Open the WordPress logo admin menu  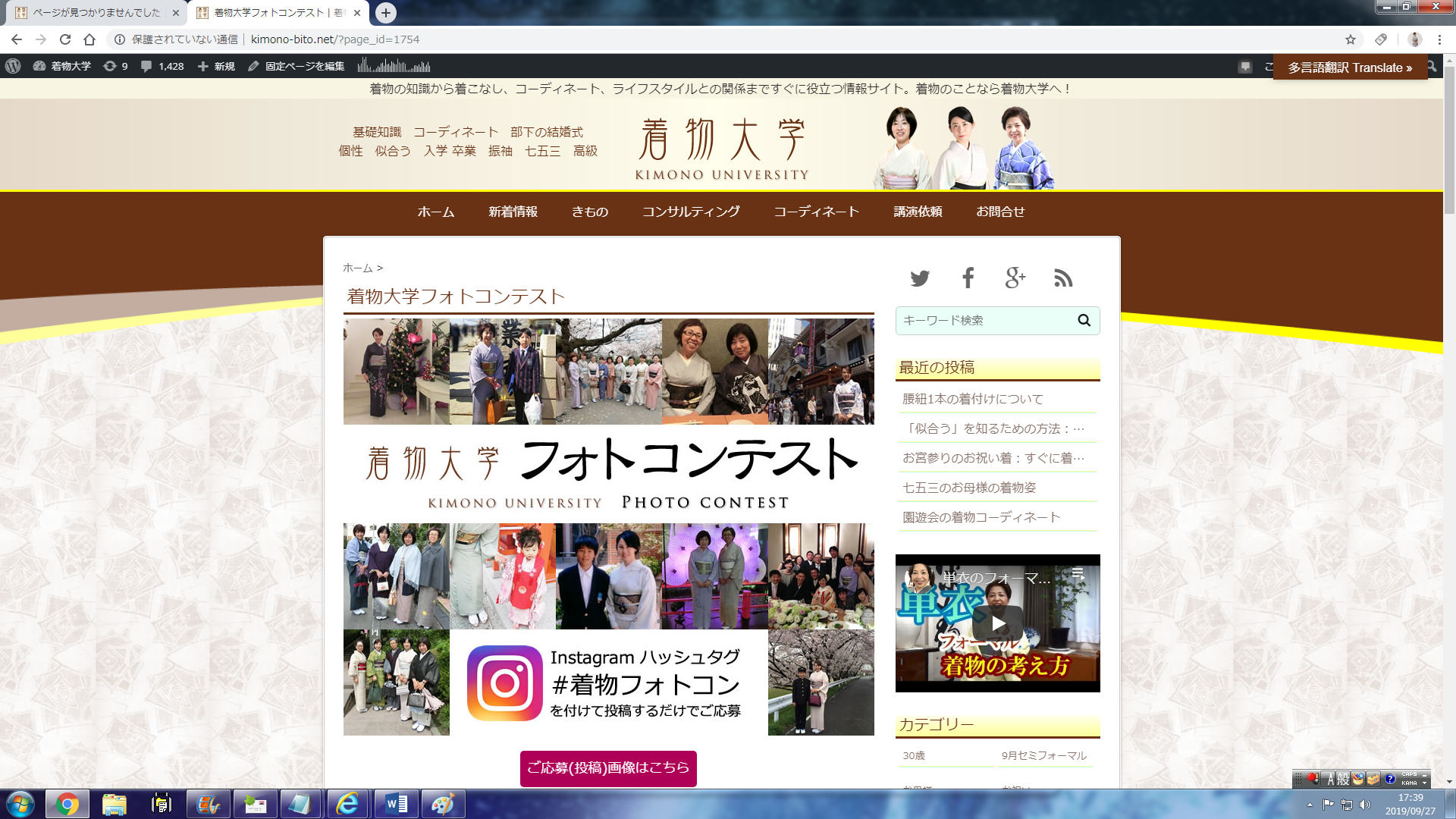[x=13, y=66]
